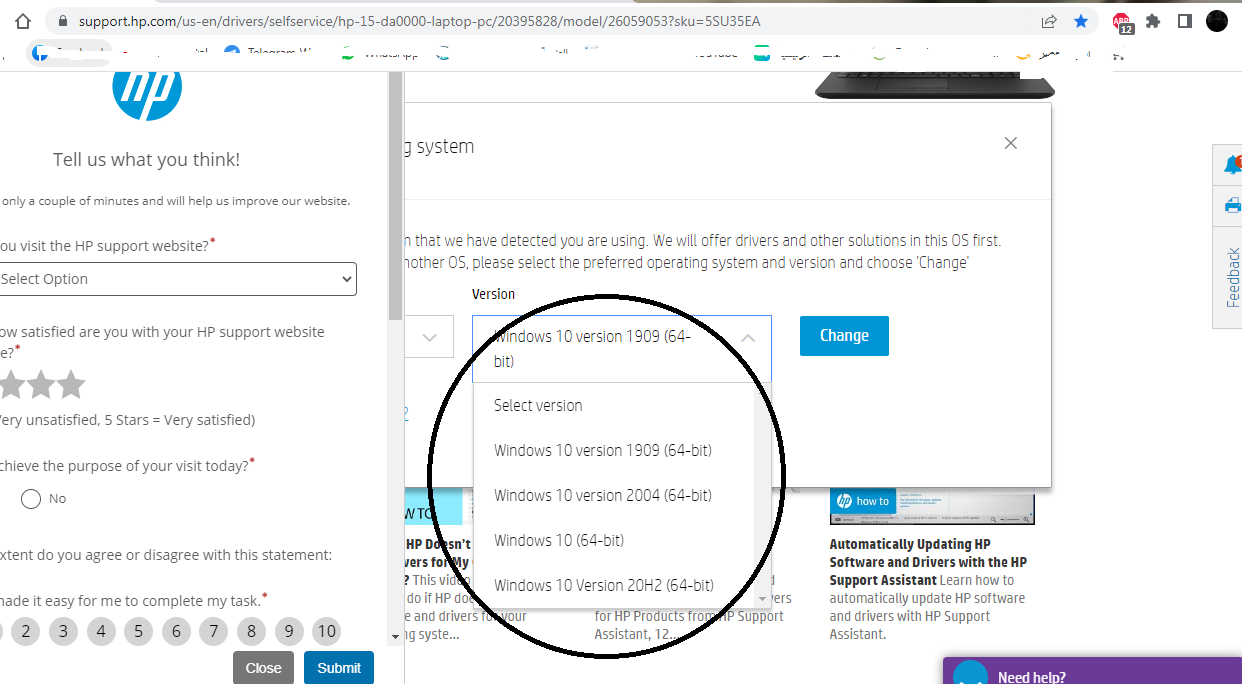Show the browser side panel
1242x684 pixels.
pyautogui.click(x=1185, y=21)
